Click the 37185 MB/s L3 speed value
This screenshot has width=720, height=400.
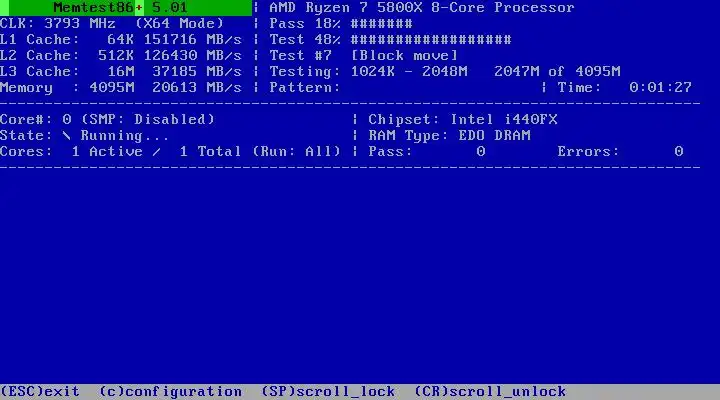click(x=197, y=72)
